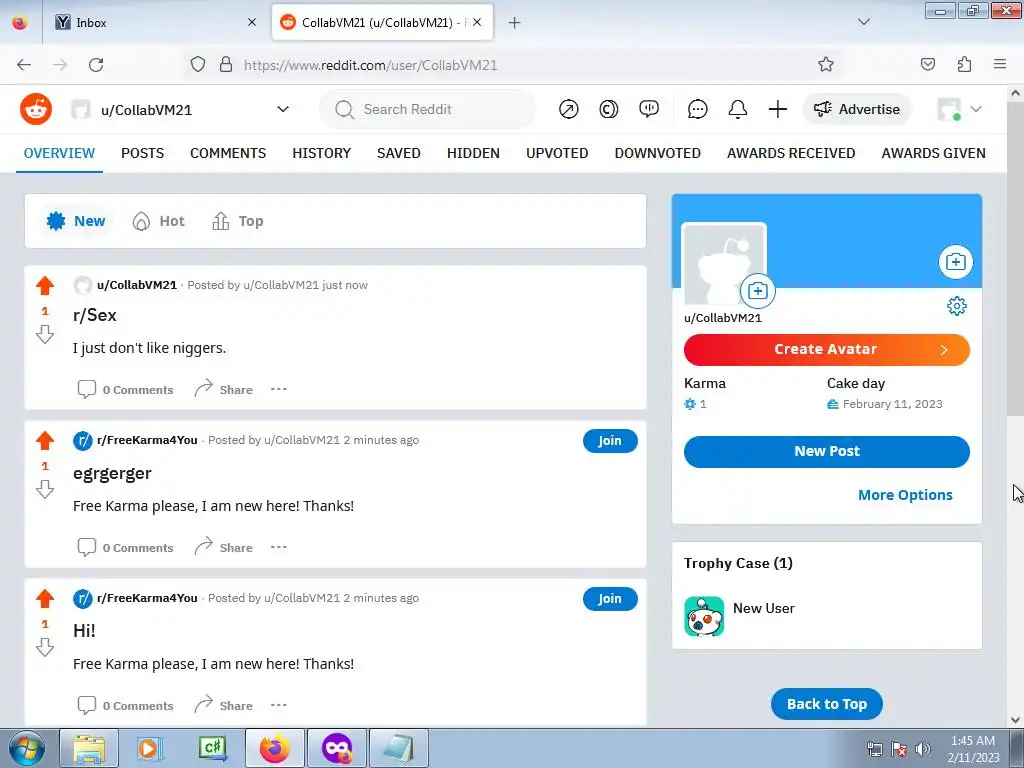Downvote the egrgerger post
The width and height of the screenshot is (1024, 768).
tap(45, 489)
